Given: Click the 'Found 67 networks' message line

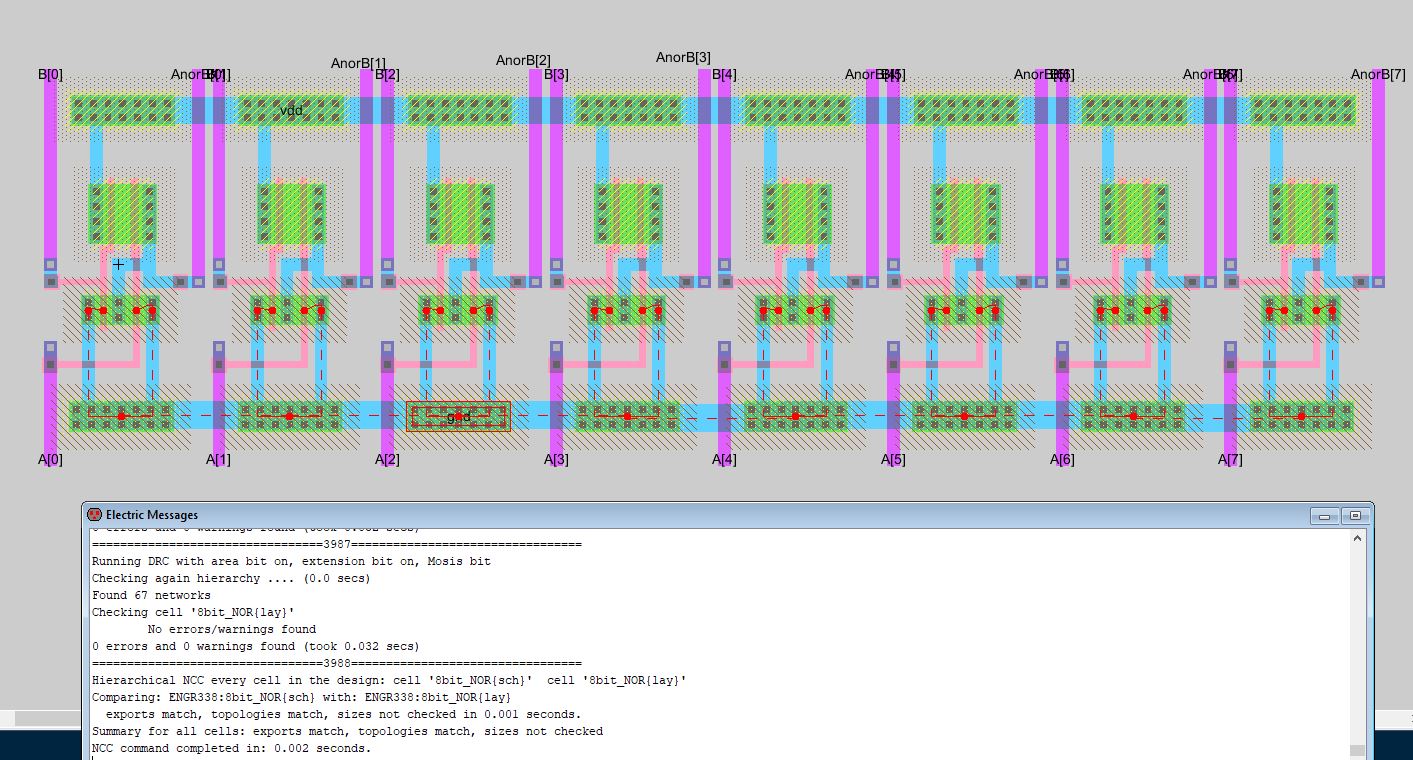Looking at the screenshot, I should tap(151, 595).
